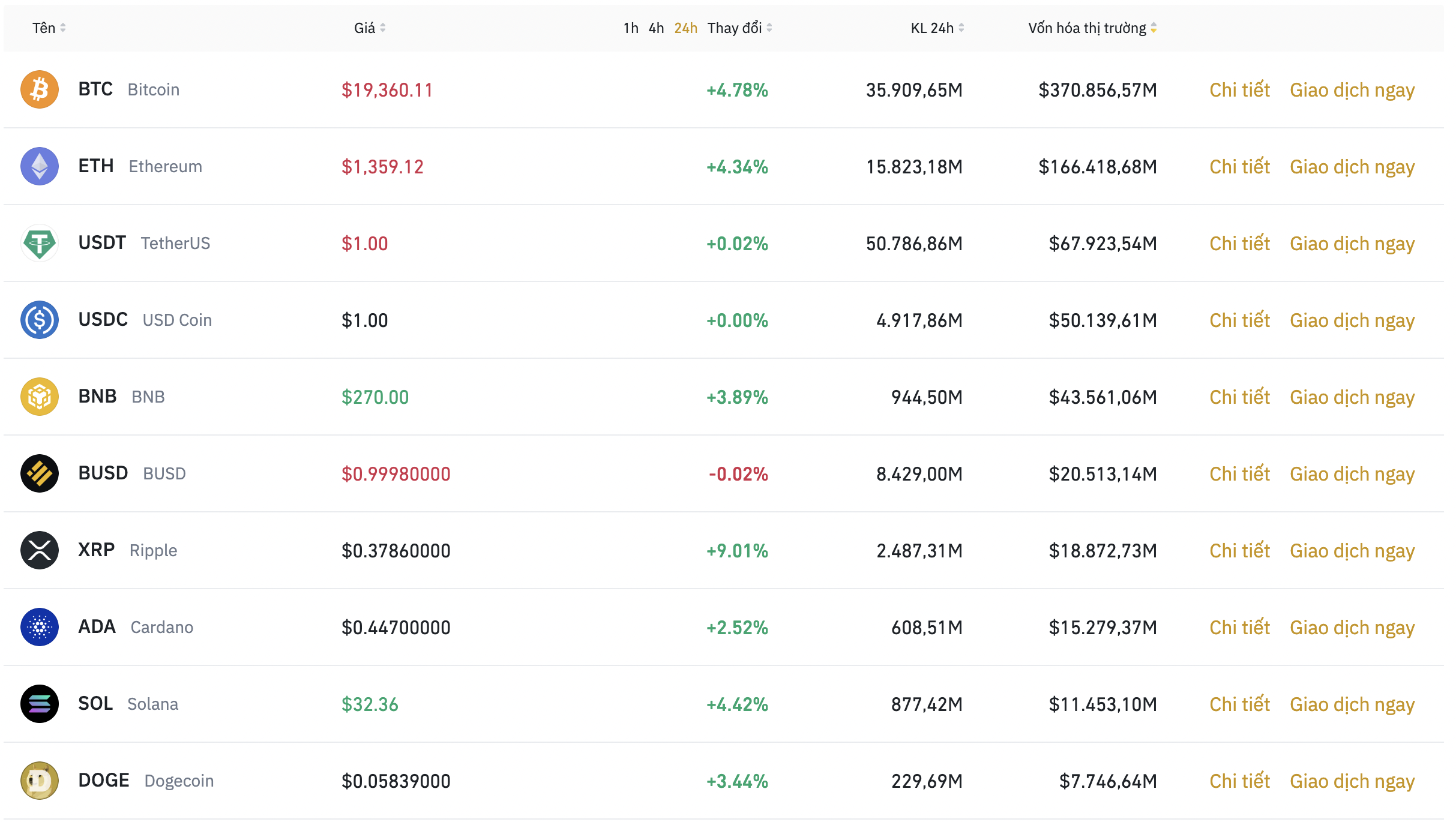Image resolution: width=1456 pixels, height=822 pixels.
Task: Click XRP change value +9.01%
Action: 737,551
